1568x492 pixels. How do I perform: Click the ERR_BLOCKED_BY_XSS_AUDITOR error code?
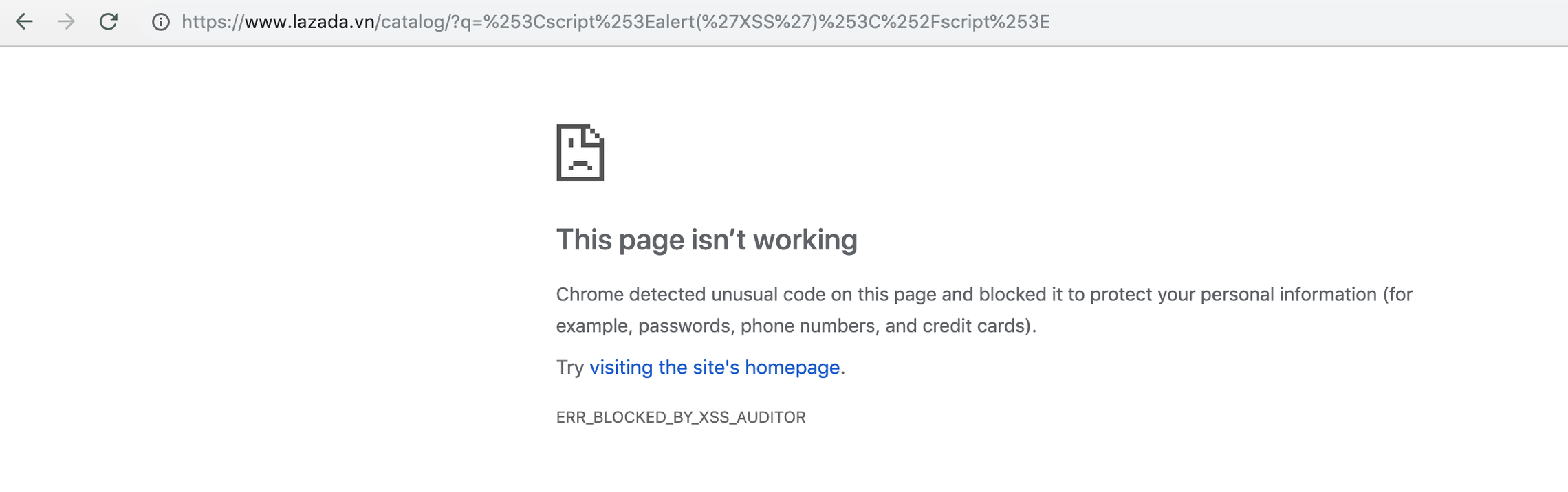[x=681, y=417]
